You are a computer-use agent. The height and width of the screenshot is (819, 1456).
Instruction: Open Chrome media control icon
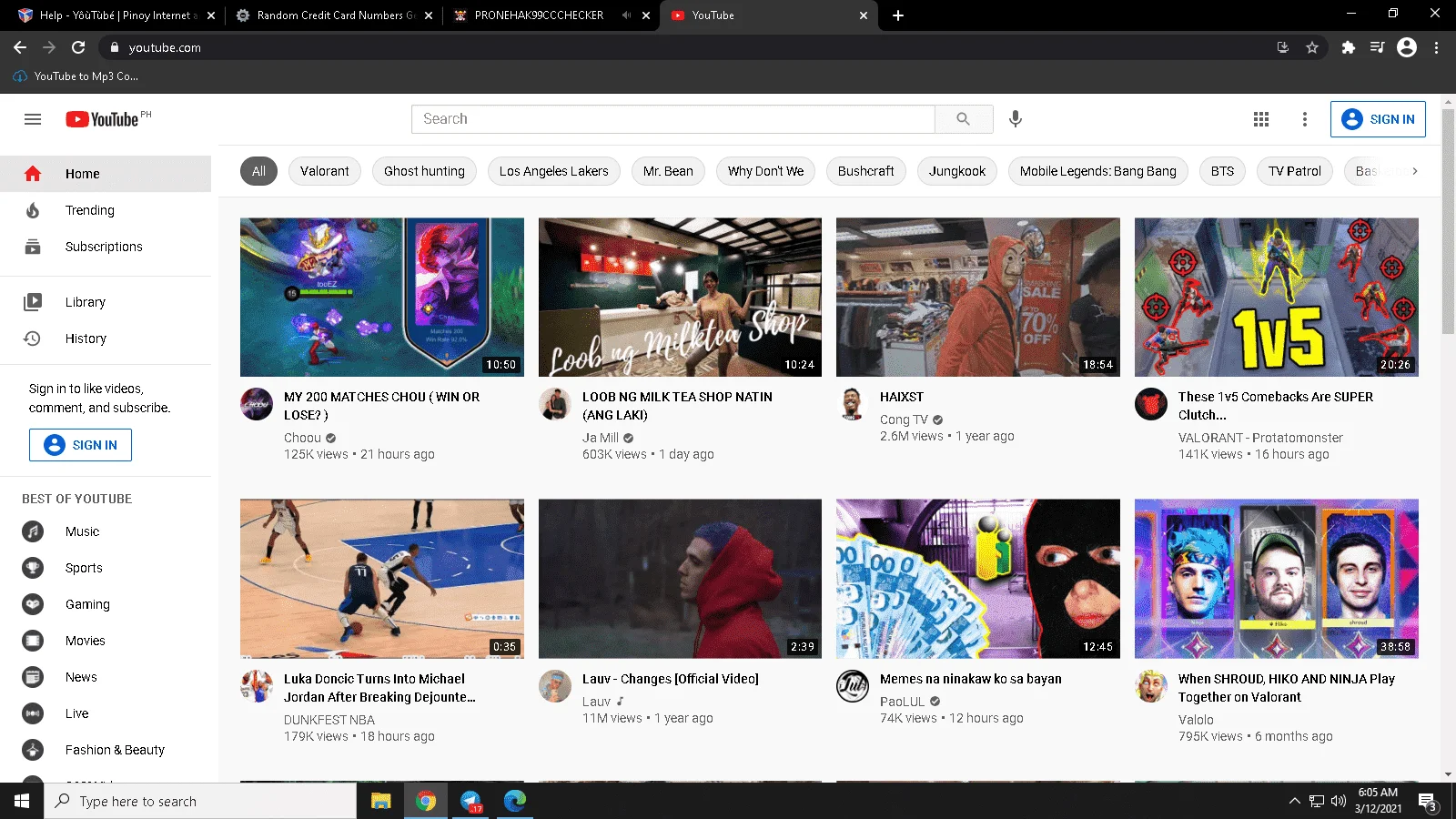click(1378, 47)
